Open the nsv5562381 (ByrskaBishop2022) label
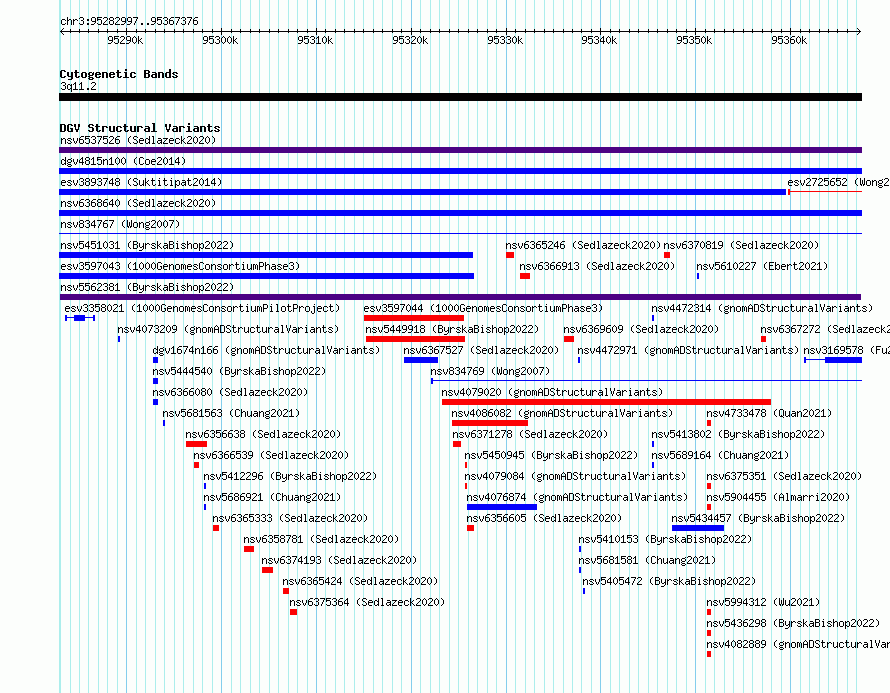Screen dimensions: 890x693 (147, 287)
